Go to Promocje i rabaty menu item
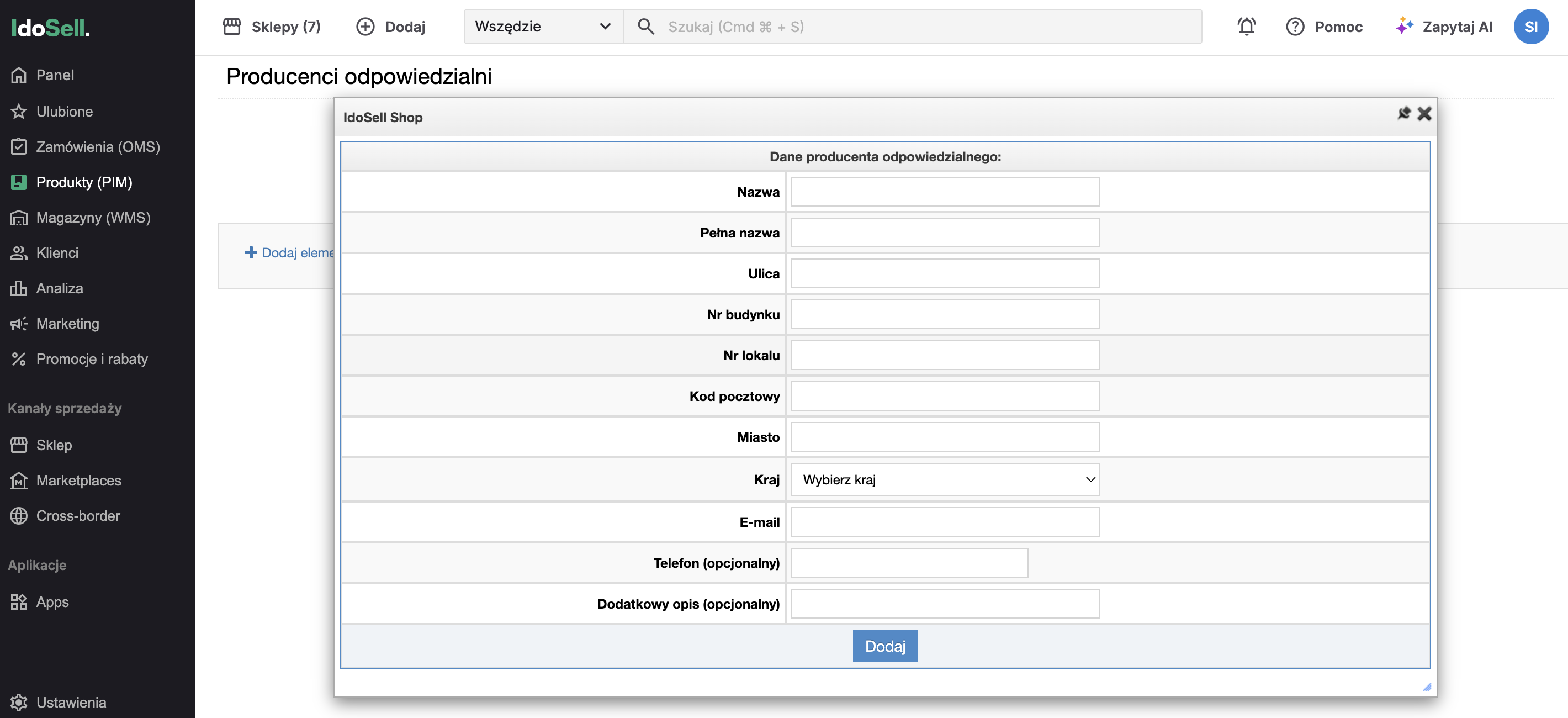This screenshot has width=1568, height=718. (92, 358)
